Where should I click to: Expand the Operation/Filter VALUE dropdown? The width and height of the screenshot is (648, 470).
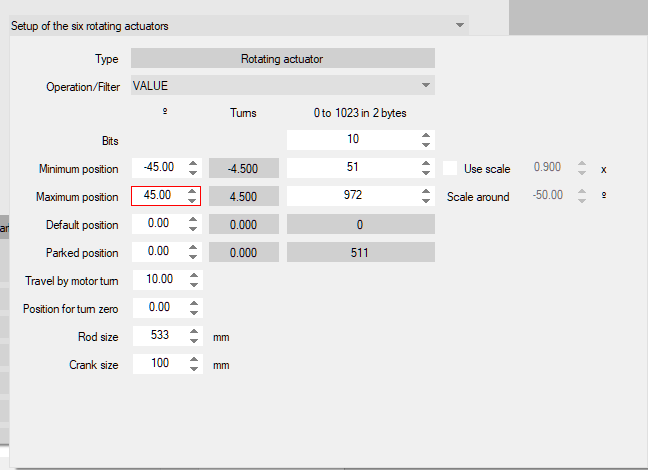click(x=426, y=86)
